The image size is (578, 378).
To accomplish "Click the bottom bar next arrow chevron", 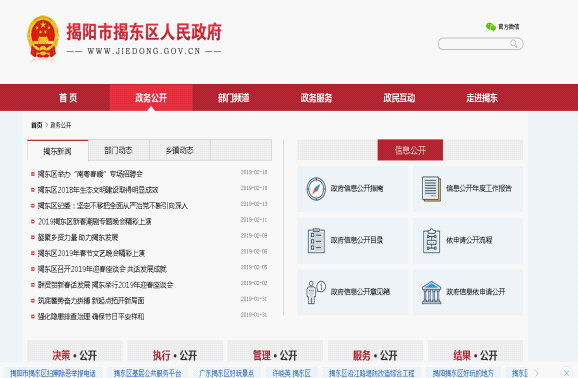I will 537,373.
